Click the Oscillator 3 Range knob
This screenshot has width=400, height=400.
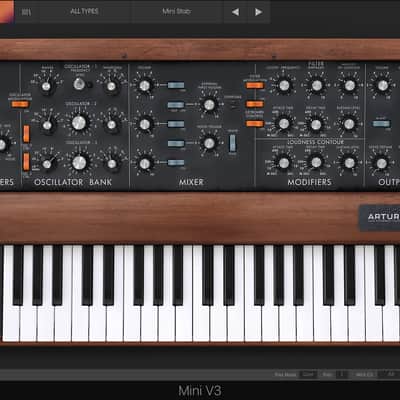coord(47,164)
